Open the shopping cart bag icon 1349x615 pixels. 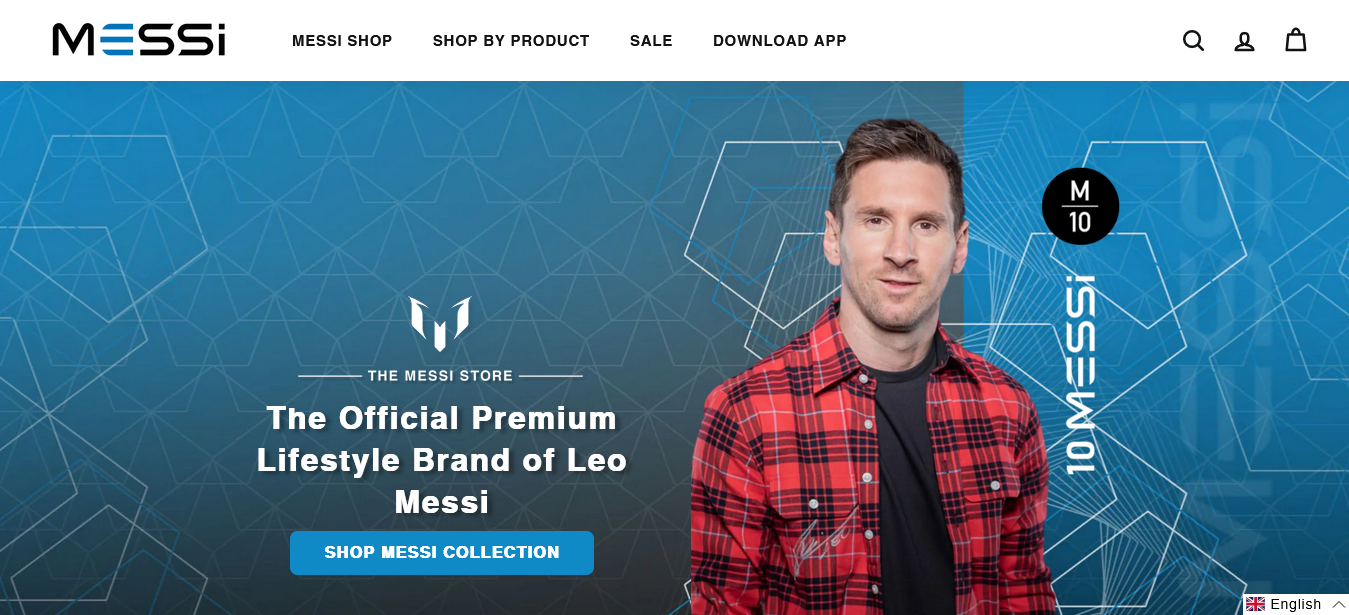coord(1296,40)
